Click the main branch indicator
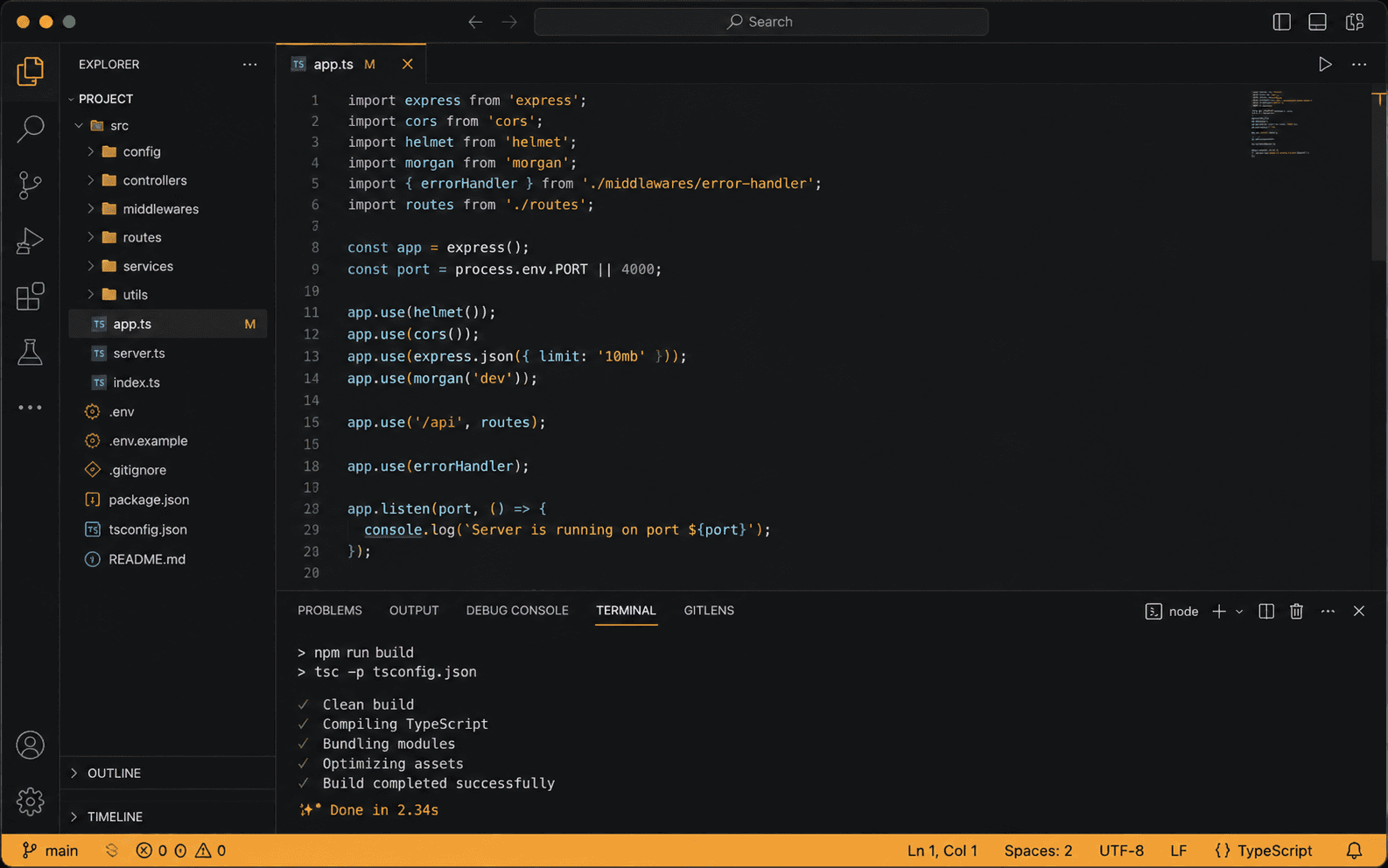The width and height of the screenshot is (1388, 868). [51, 850]
